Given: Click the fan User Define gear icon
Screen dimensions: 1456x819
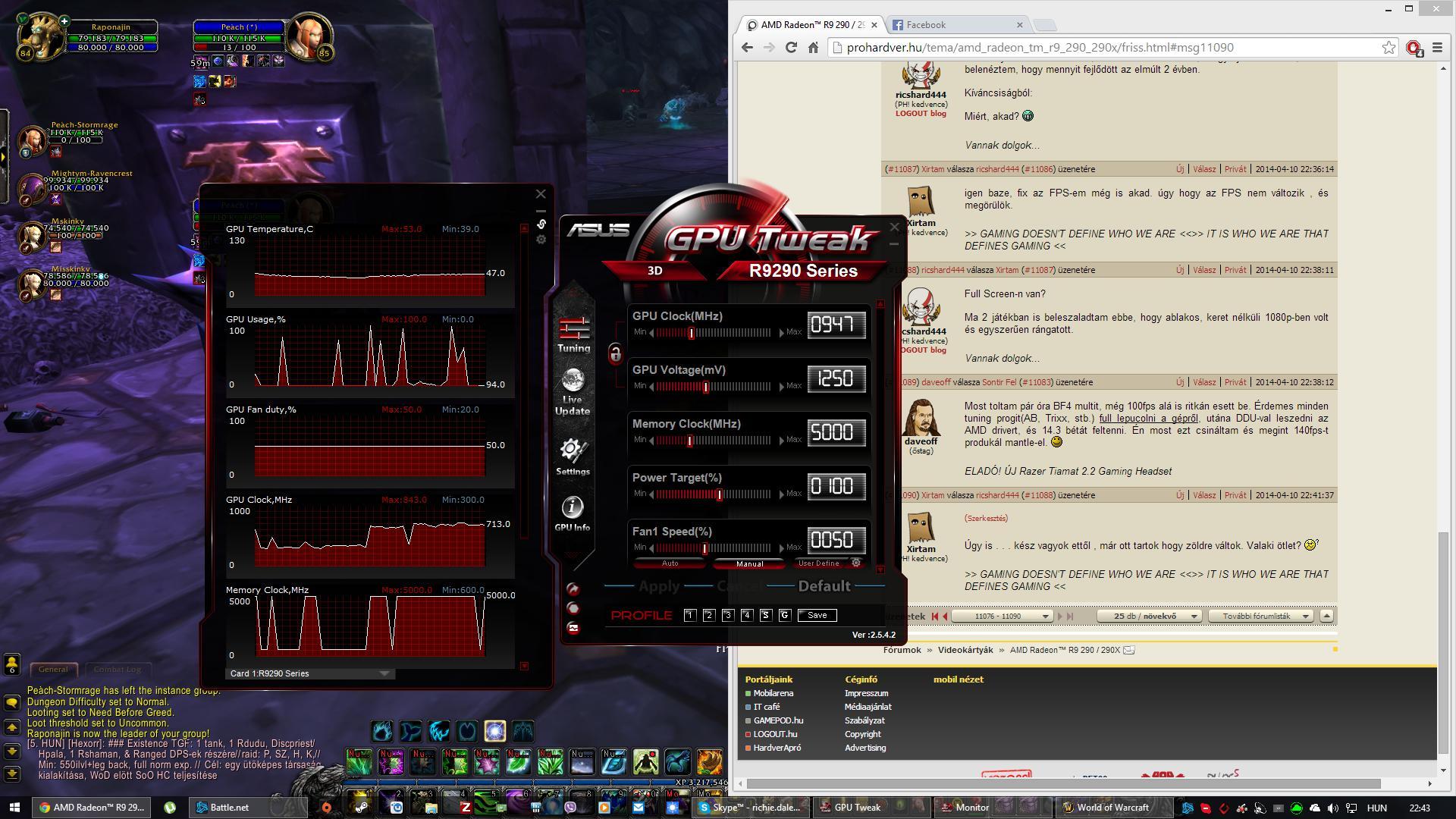Looking at the screenshot, I should coord(856,563).
